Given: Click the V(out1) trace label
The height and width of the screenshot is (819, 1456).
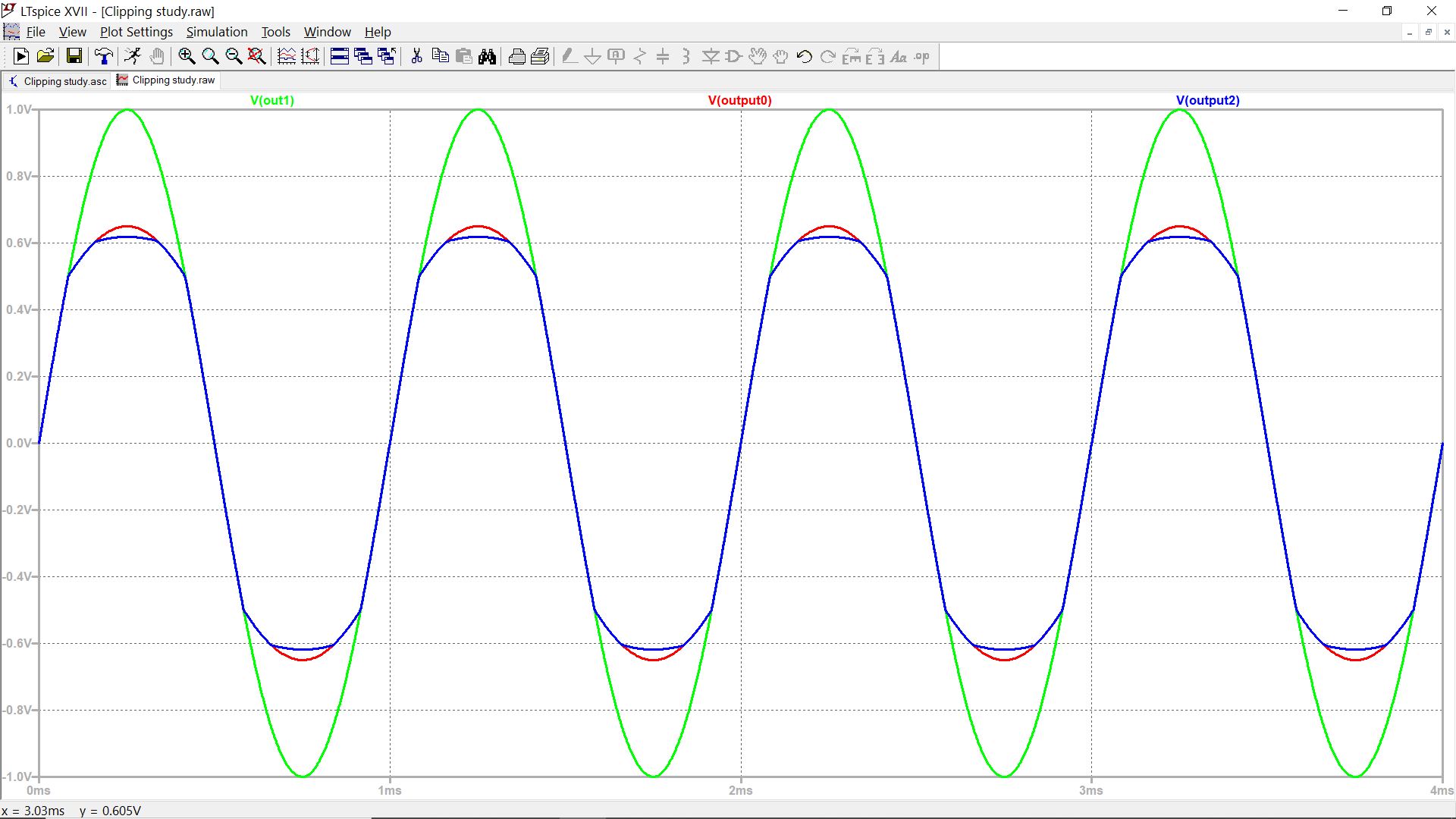Looking at the screenshot, I should 271,99.
